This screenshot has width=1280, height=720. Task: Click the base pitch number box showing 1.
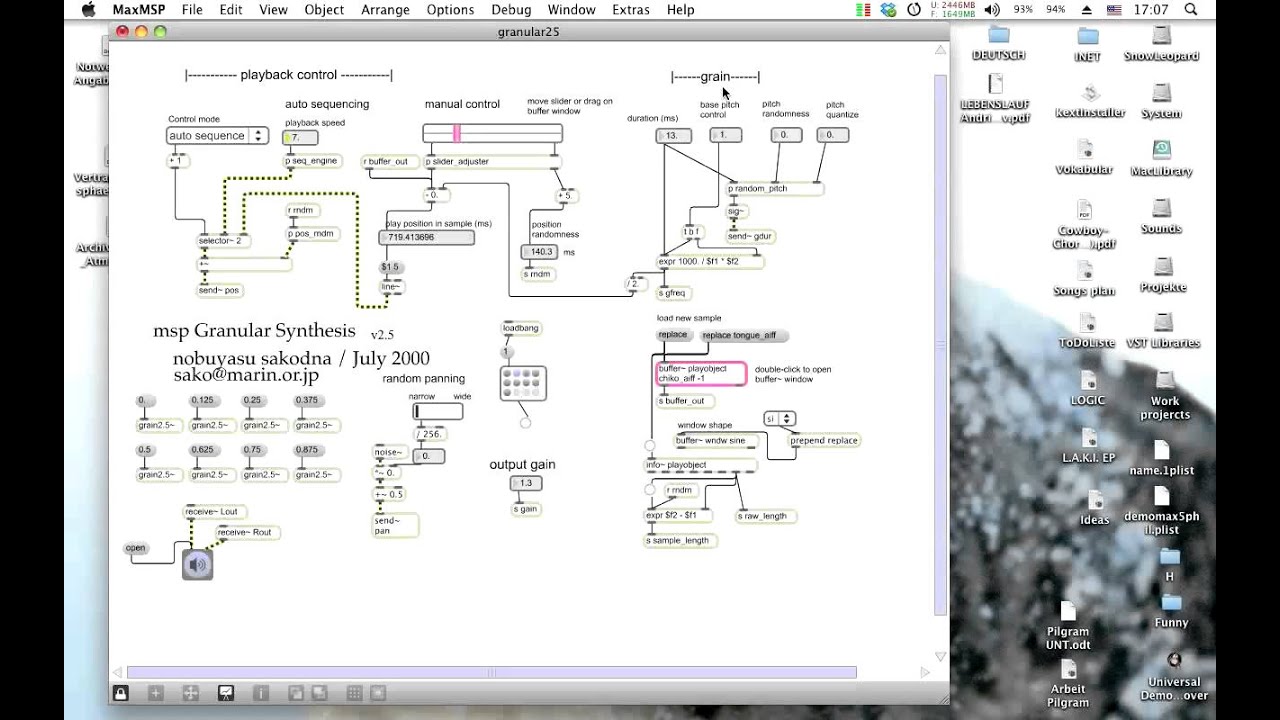726,135
